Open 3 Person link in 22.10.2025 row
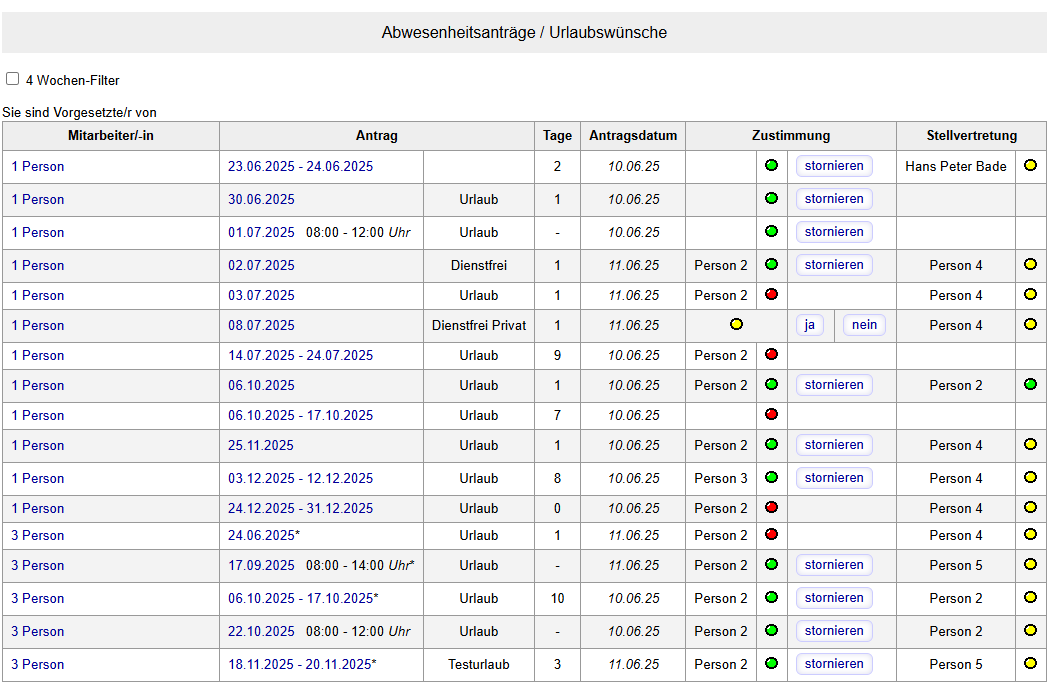1057x692 pixels. 38,631
